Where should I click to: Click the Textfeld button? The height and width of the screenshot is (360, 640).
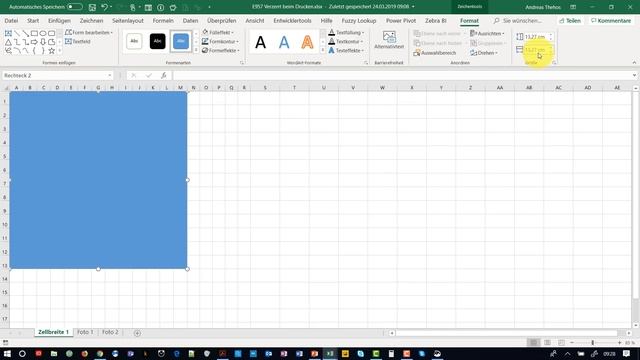(x=78, y=41)
